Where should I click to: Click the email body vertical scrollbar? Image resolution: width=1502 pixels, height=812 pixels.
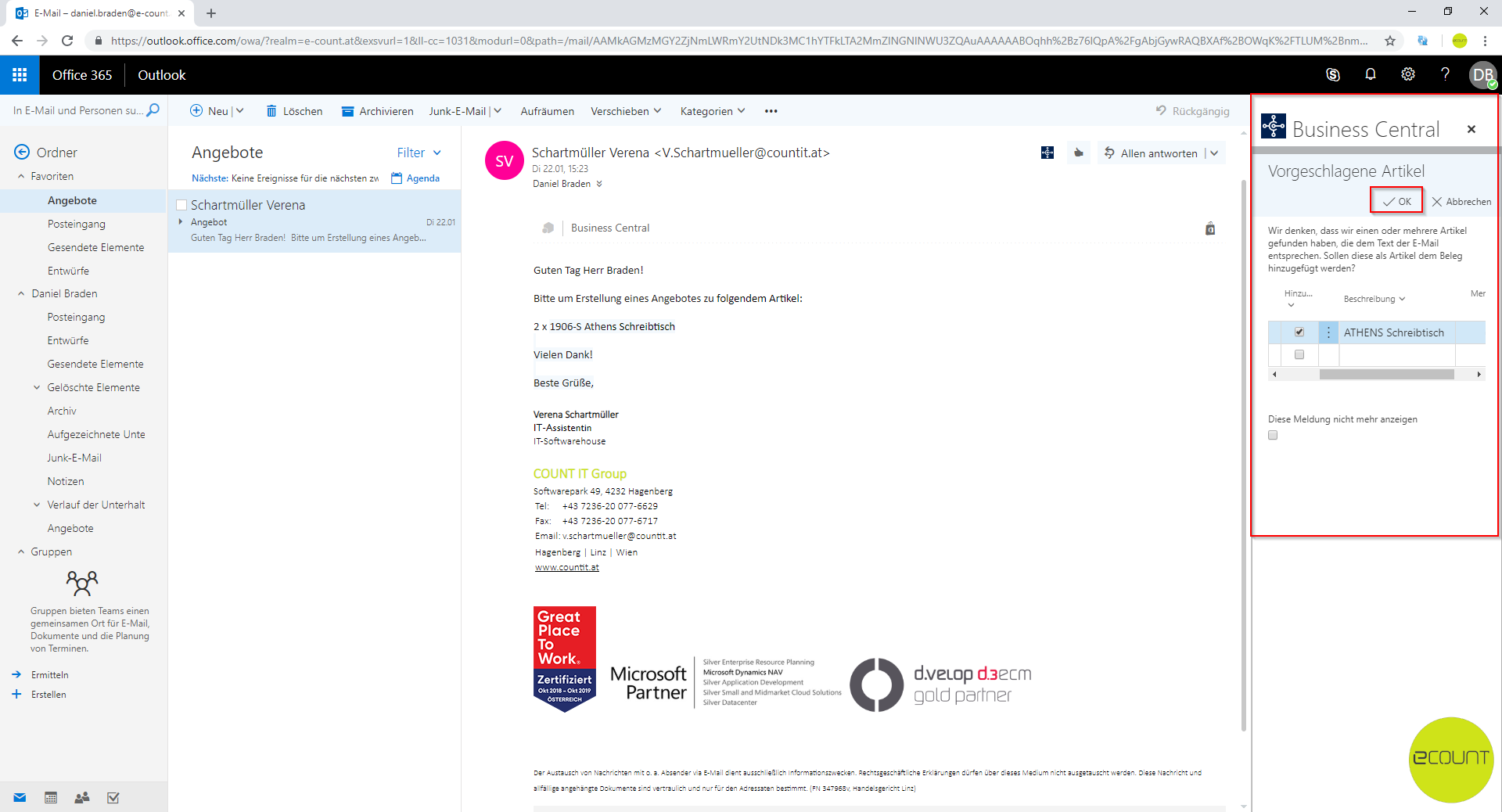click(1244, 455)
